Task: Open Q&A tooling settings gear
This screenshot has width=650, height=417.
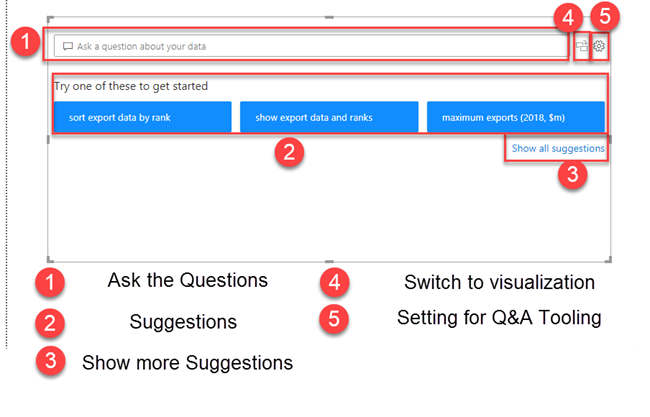Action: click(x=599, y=46)
